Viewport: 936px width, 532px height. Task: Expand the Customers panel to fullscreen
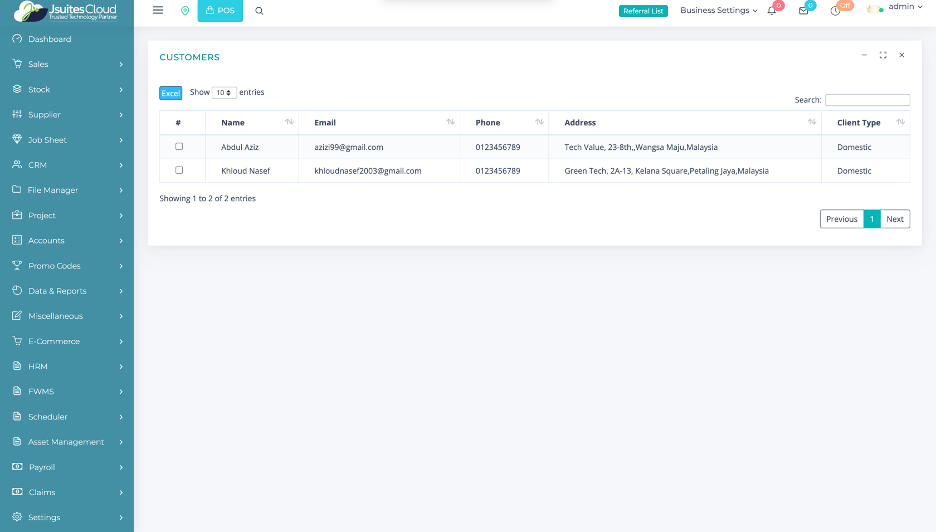click(x=883, y=55)
